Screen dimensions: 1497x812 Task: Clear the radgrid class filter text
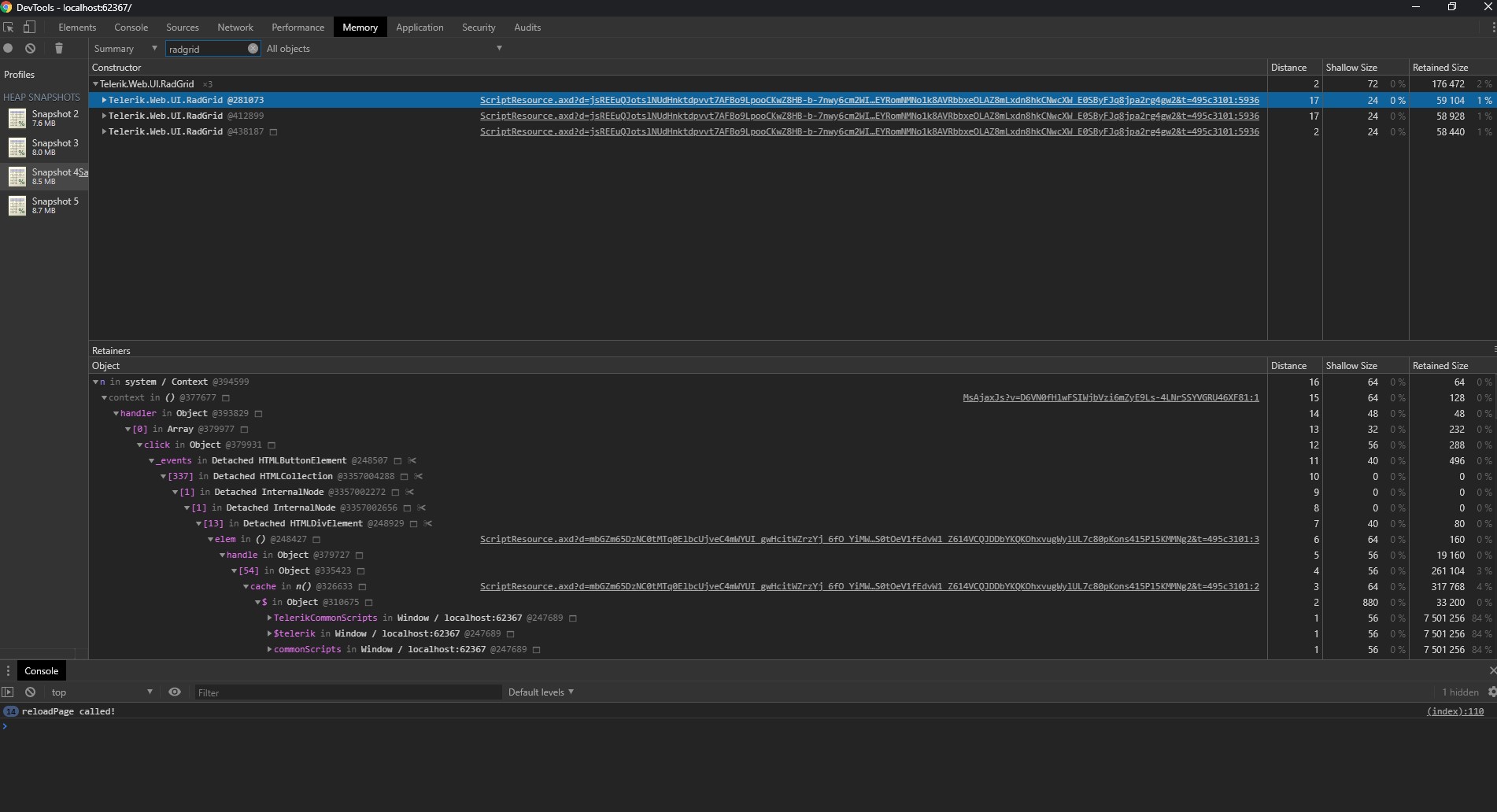point(253,48)
